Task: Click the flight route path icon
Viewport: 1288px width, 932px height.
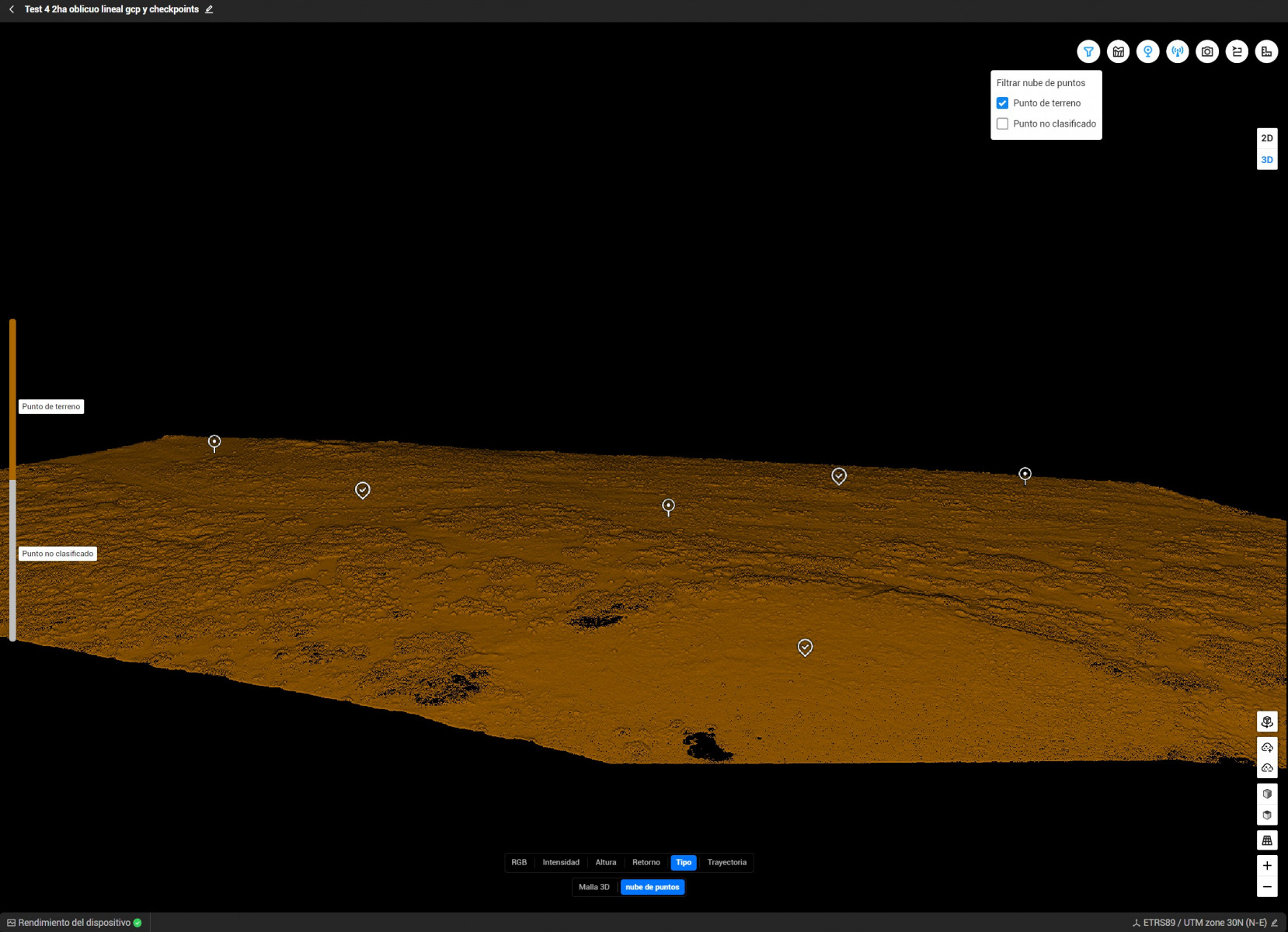Action: click(1237, 52)
